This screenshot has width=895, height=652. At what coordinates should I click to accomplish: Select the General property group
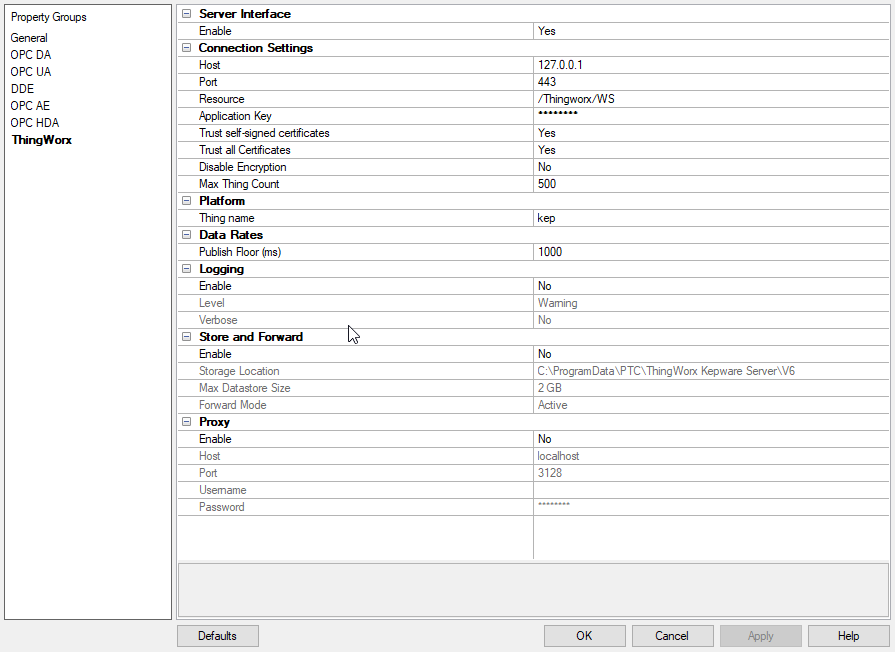[x=28, y=37]
